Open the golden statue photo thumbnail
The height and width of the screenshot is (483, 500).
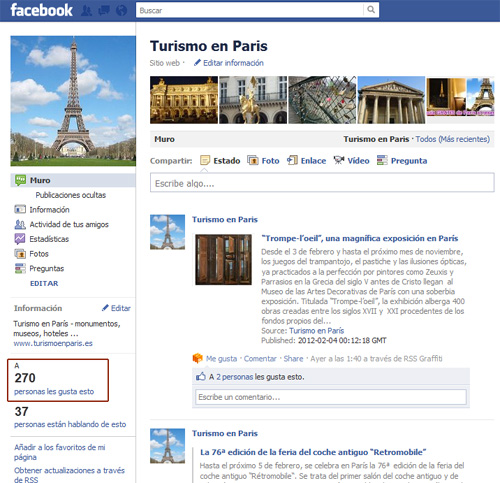[253, 100]
